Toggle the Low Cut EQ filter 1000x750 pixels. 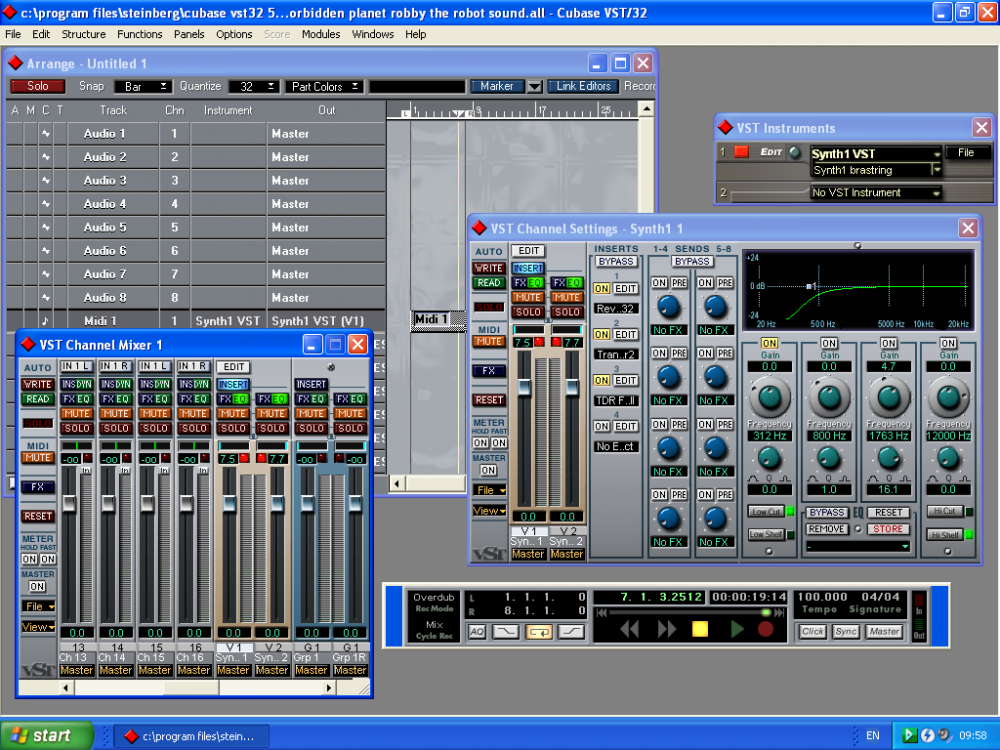(x=764, y=511)
